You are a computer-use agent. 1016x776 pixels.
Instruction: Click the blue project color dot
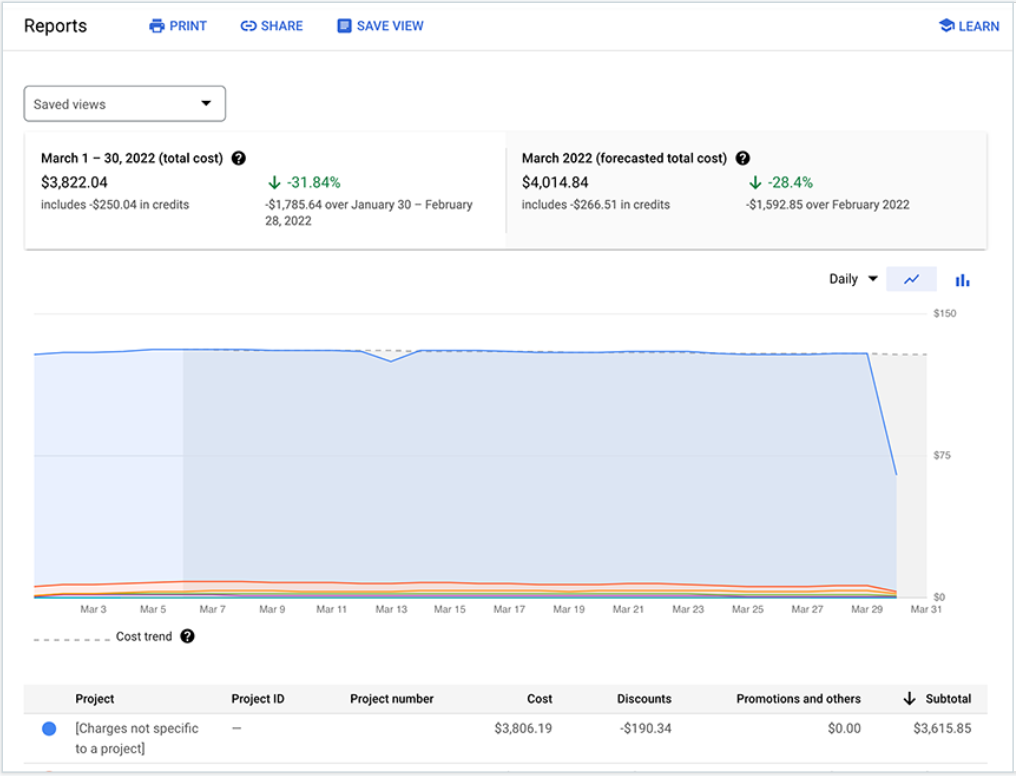pos(49,729)
